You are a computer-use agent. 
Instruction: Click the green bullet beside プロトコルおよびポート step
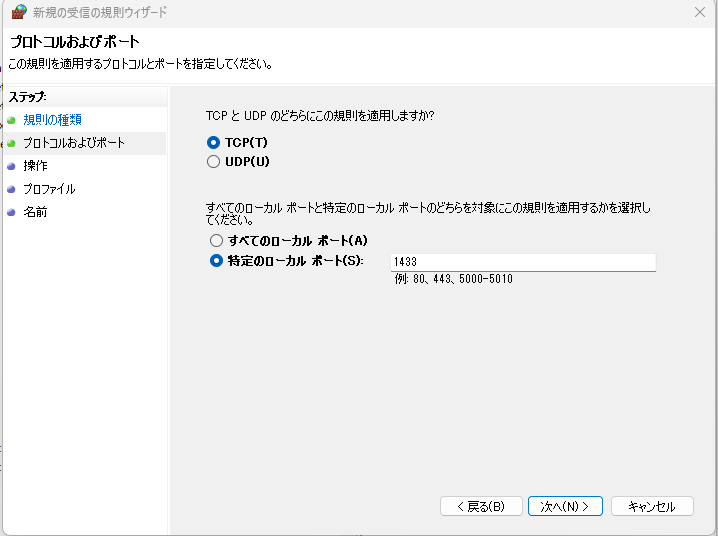[12, 143]
